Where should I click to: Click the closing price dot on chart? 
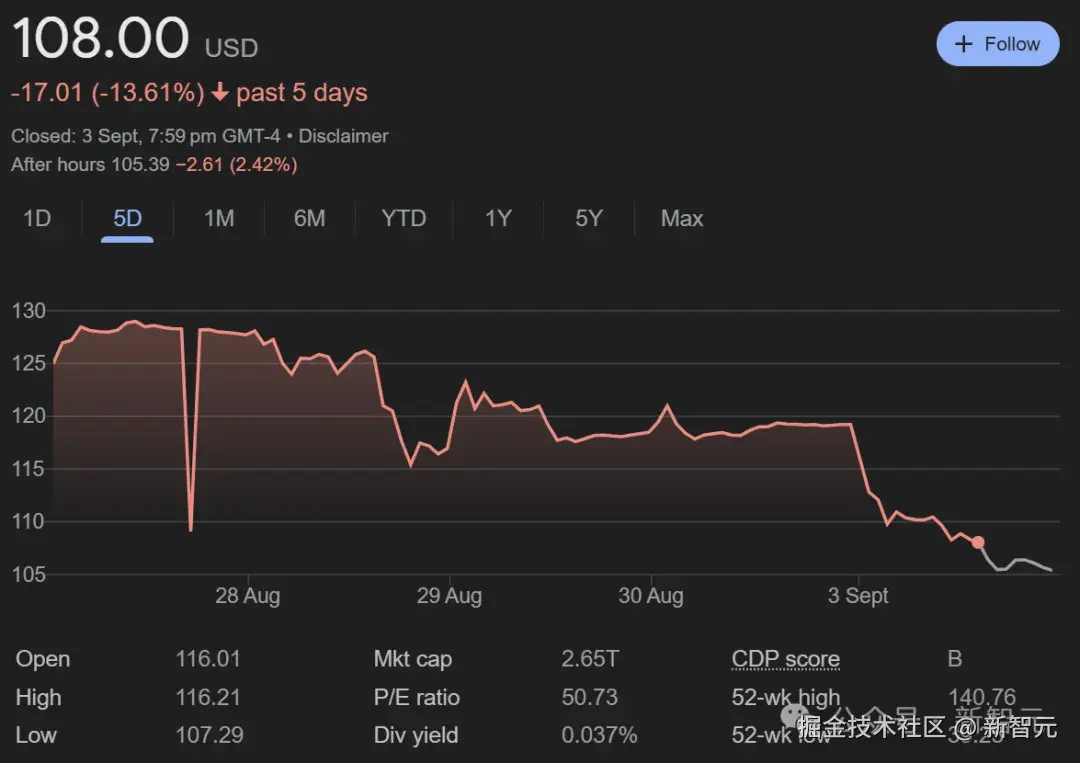pyautogui.click(x=978, y=542)
